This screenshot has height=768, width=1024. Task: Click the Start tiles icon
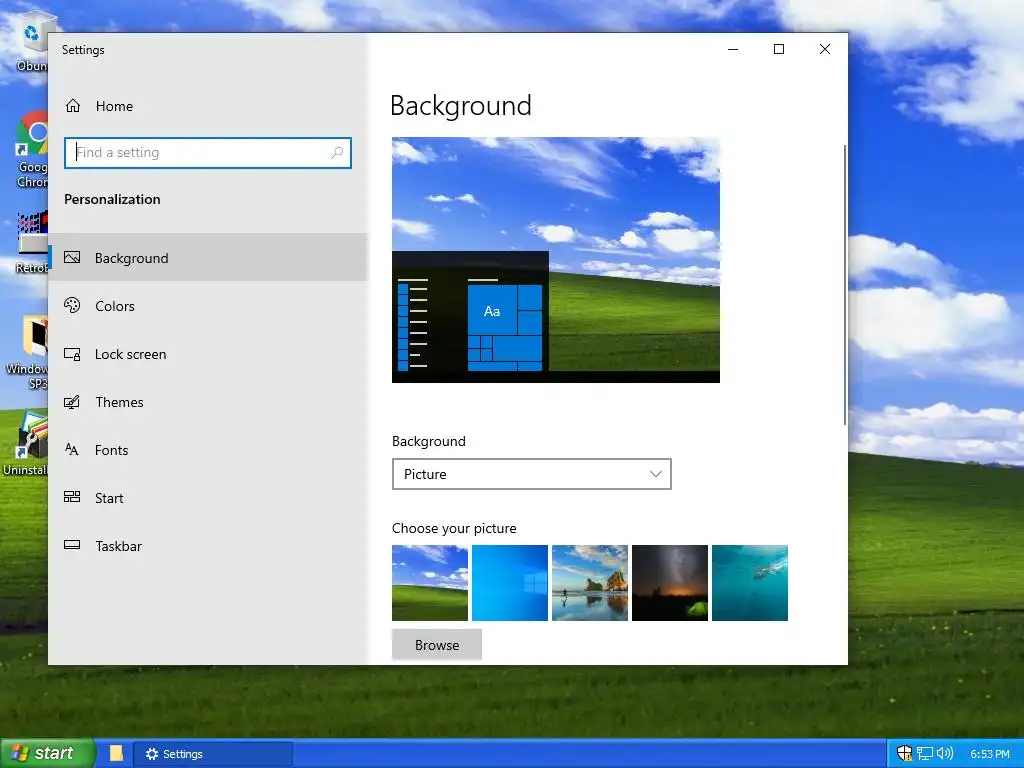point(72,497)
